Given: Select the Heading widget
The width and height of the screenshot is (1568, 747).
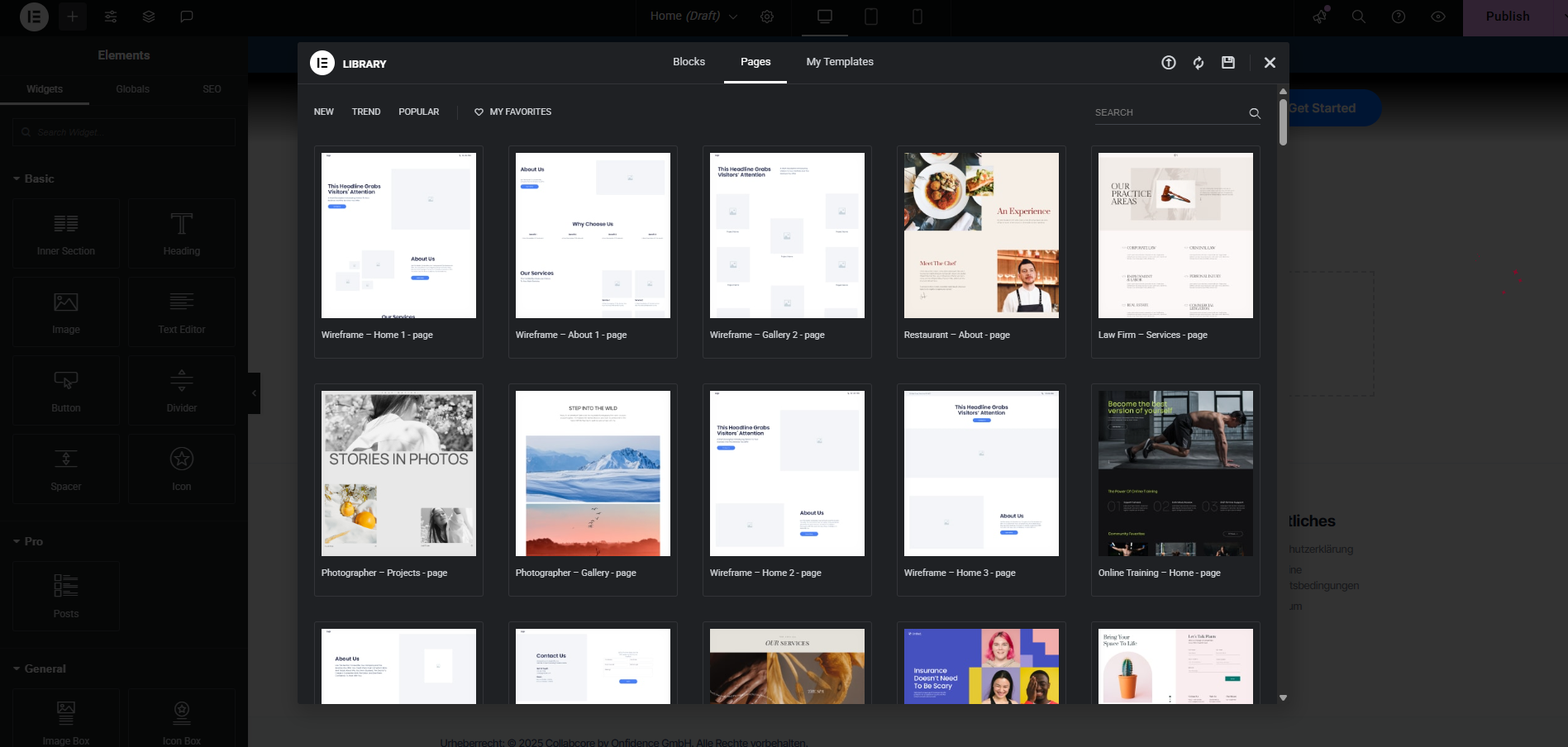Looking at the screenshot, I should coord(182,233).
